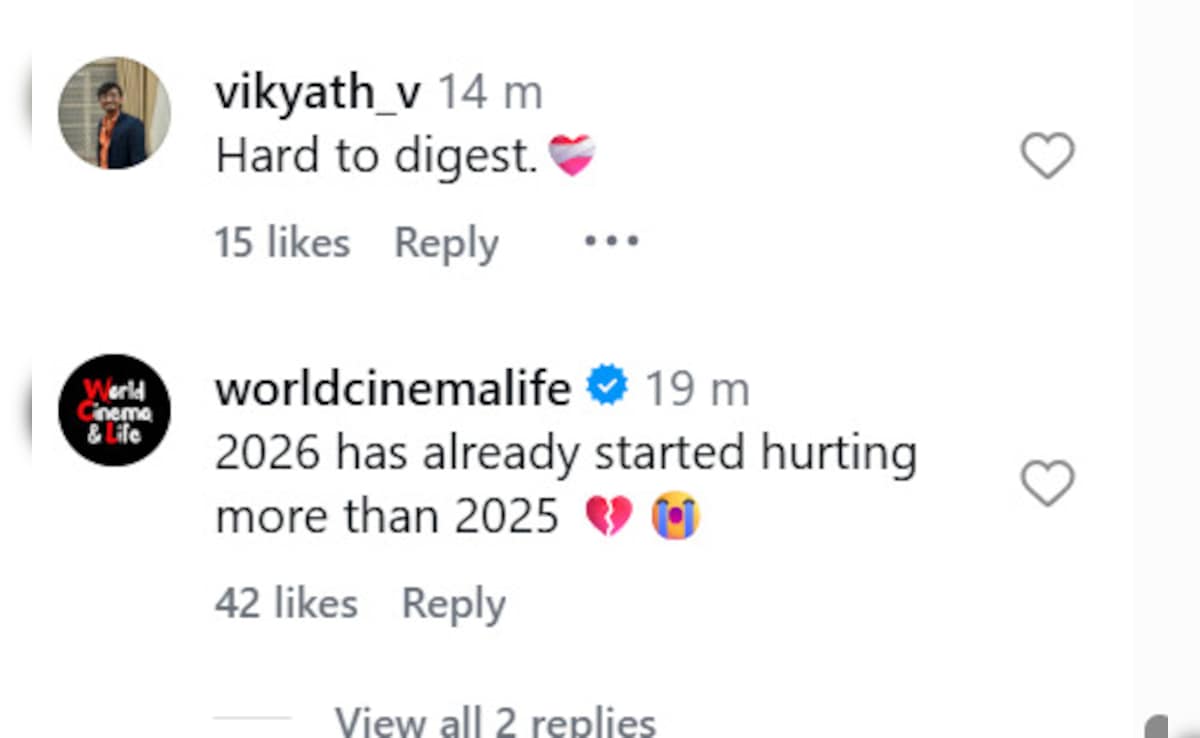This screenshot has height=738, width=1200.
Task: View the 42 likes list
Action: point(286,604)
